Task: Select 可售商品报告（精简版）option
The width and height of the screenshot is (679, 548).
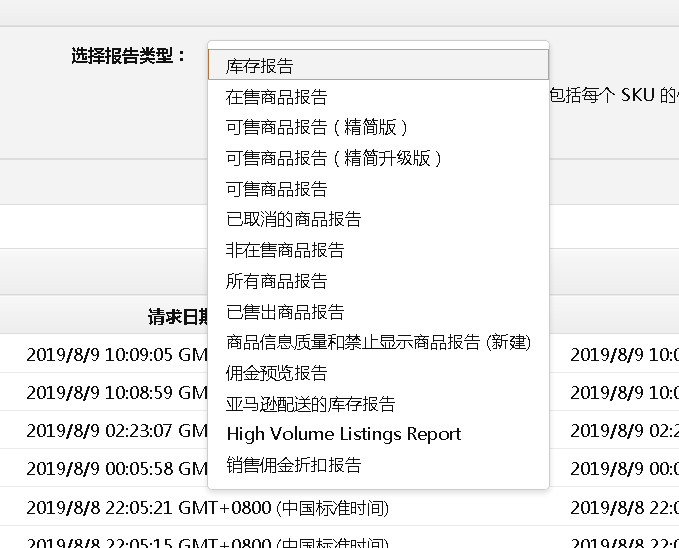Action: point(317,127)
